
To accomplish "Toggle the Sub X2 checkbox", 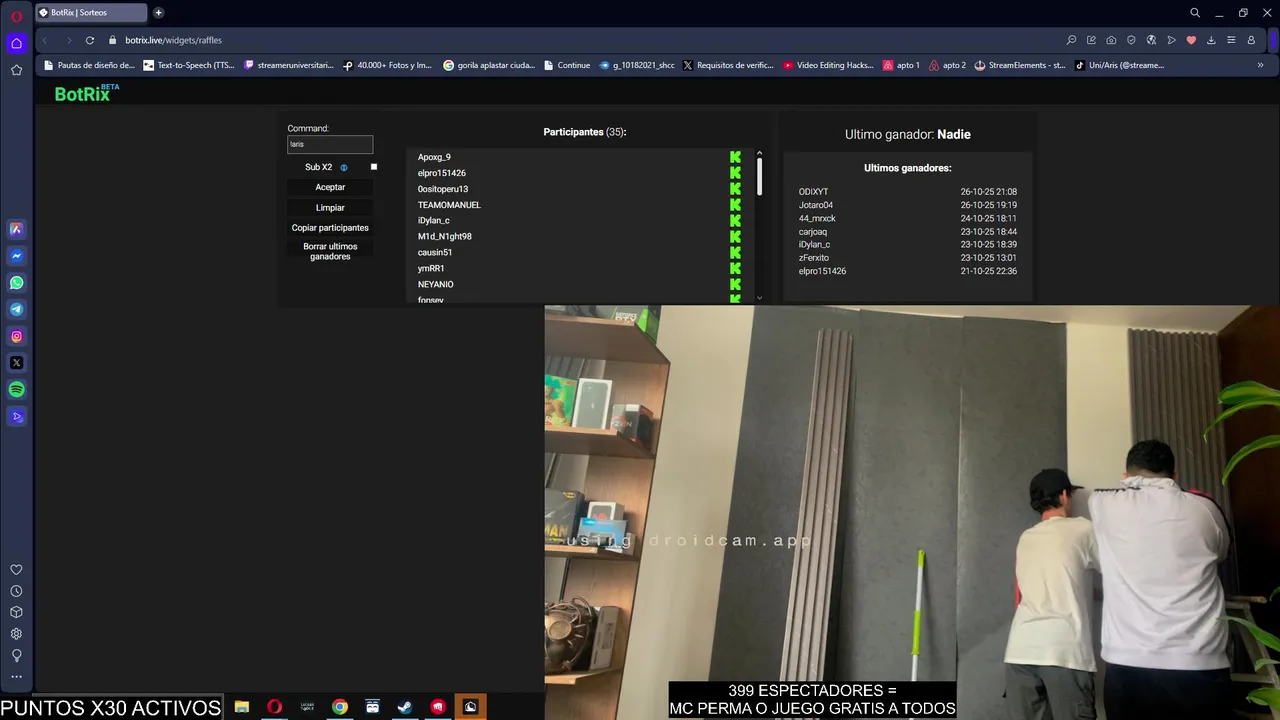I will (374, 167).
